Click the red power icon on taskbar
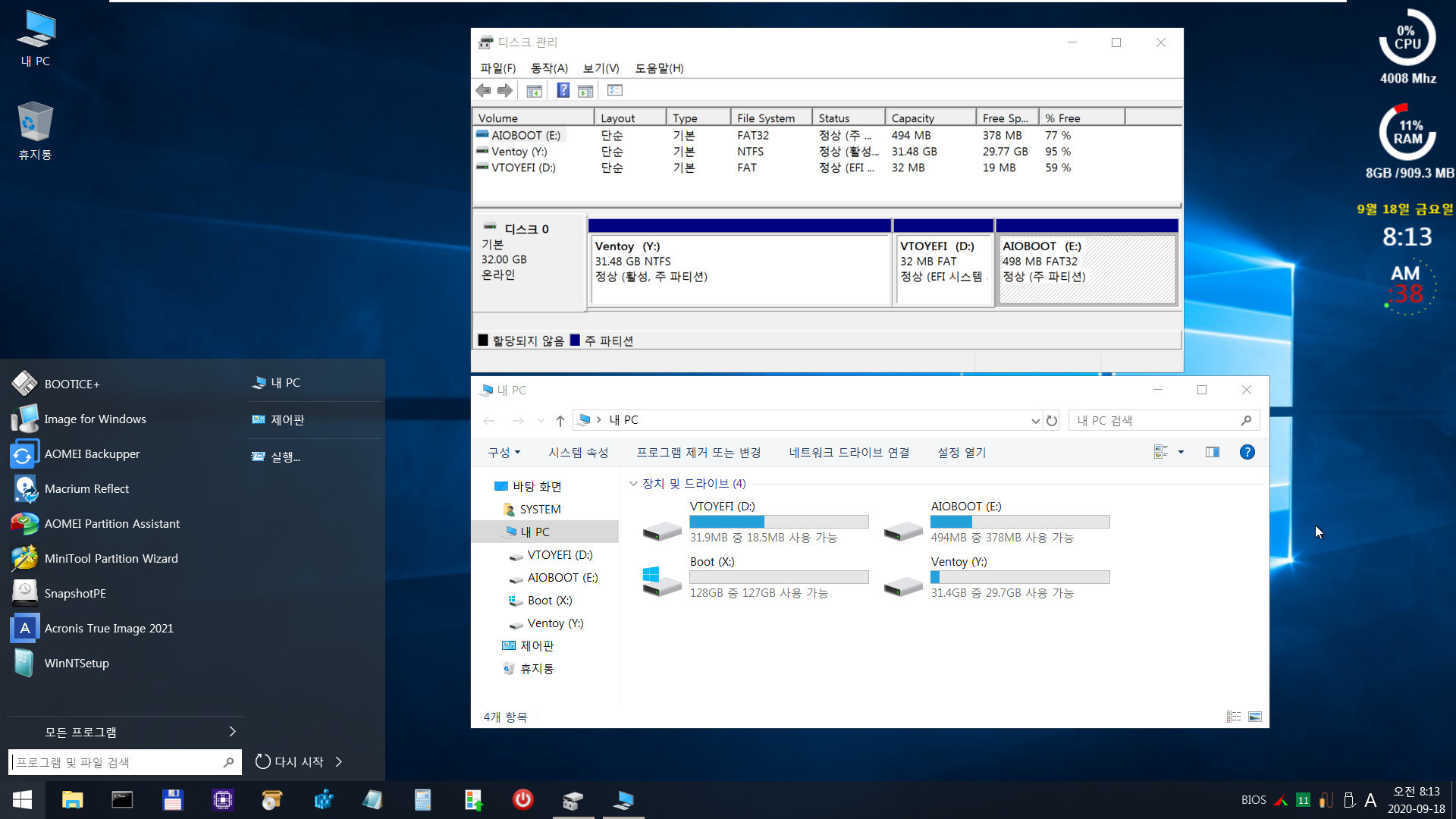 pos(522,800)
